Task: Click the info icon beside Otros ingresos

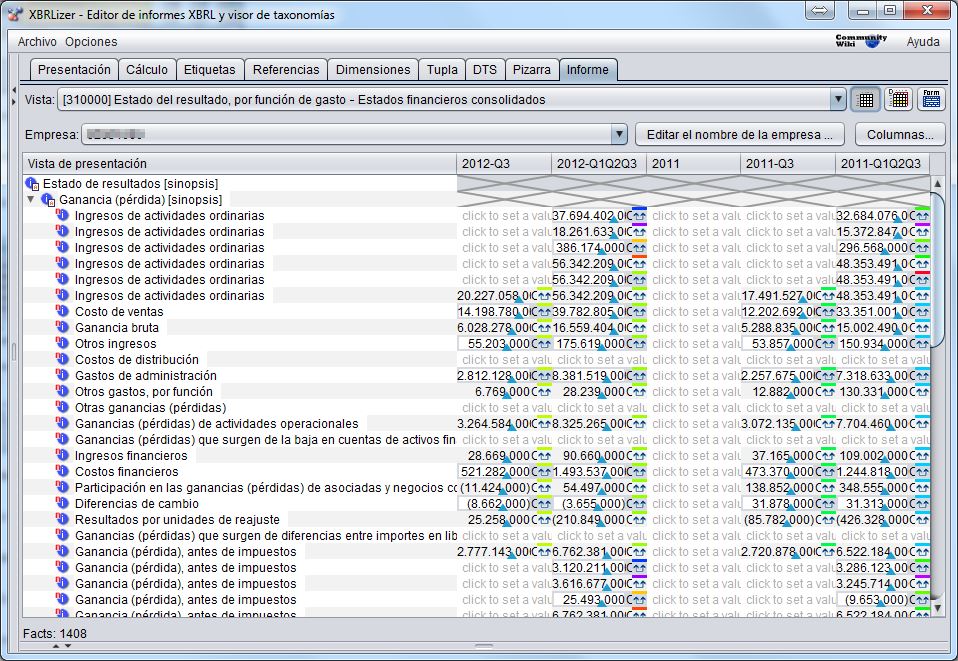Action: [x=62, y=343]
